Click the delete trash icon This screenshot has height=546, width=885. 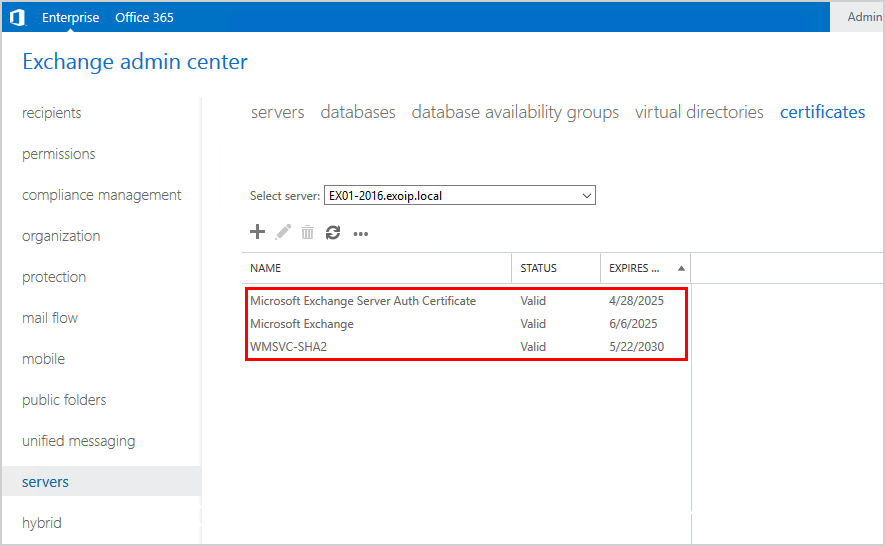(307, 232)
